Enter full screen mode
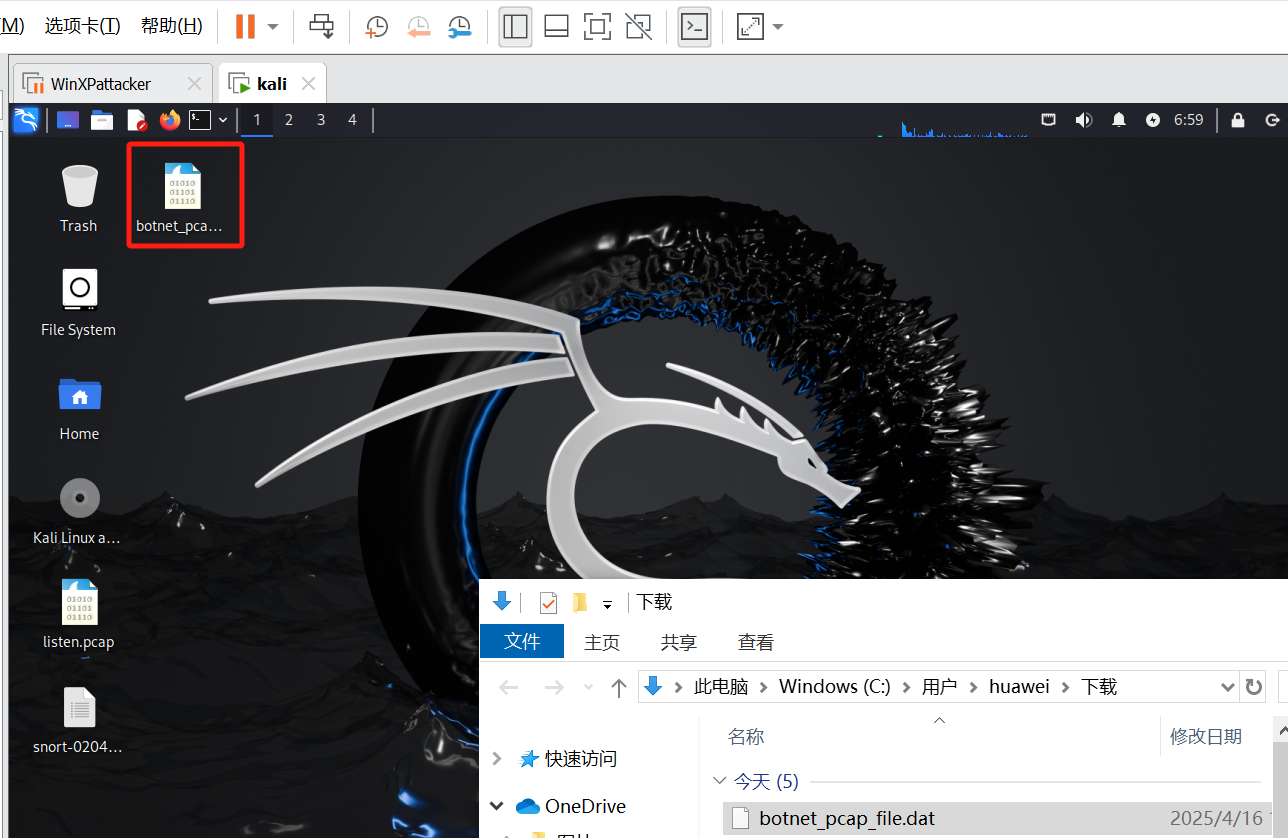1288x838 pixels. [597, 27]
